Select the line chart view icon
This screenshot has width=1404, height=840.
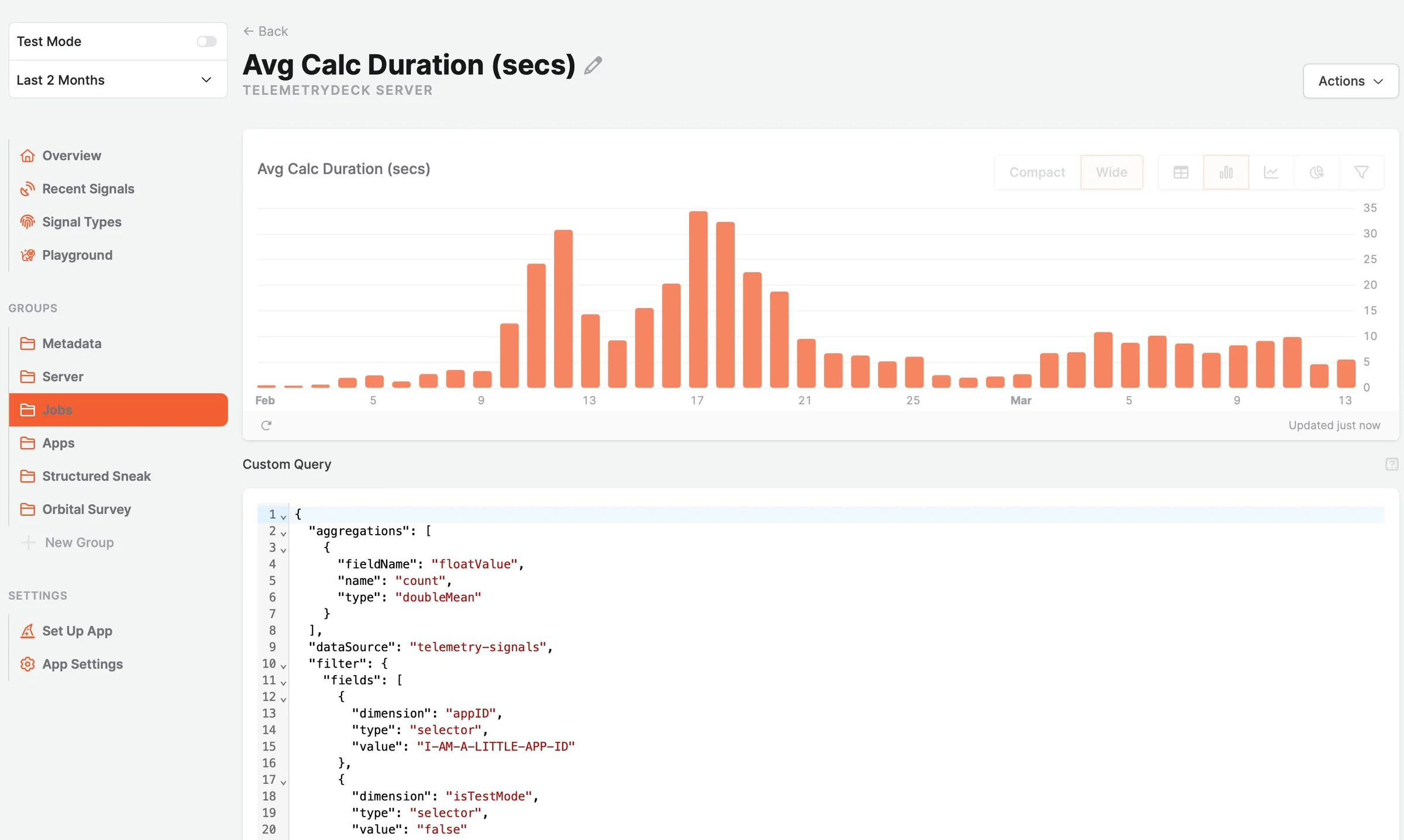click(x=1271, y=172)
